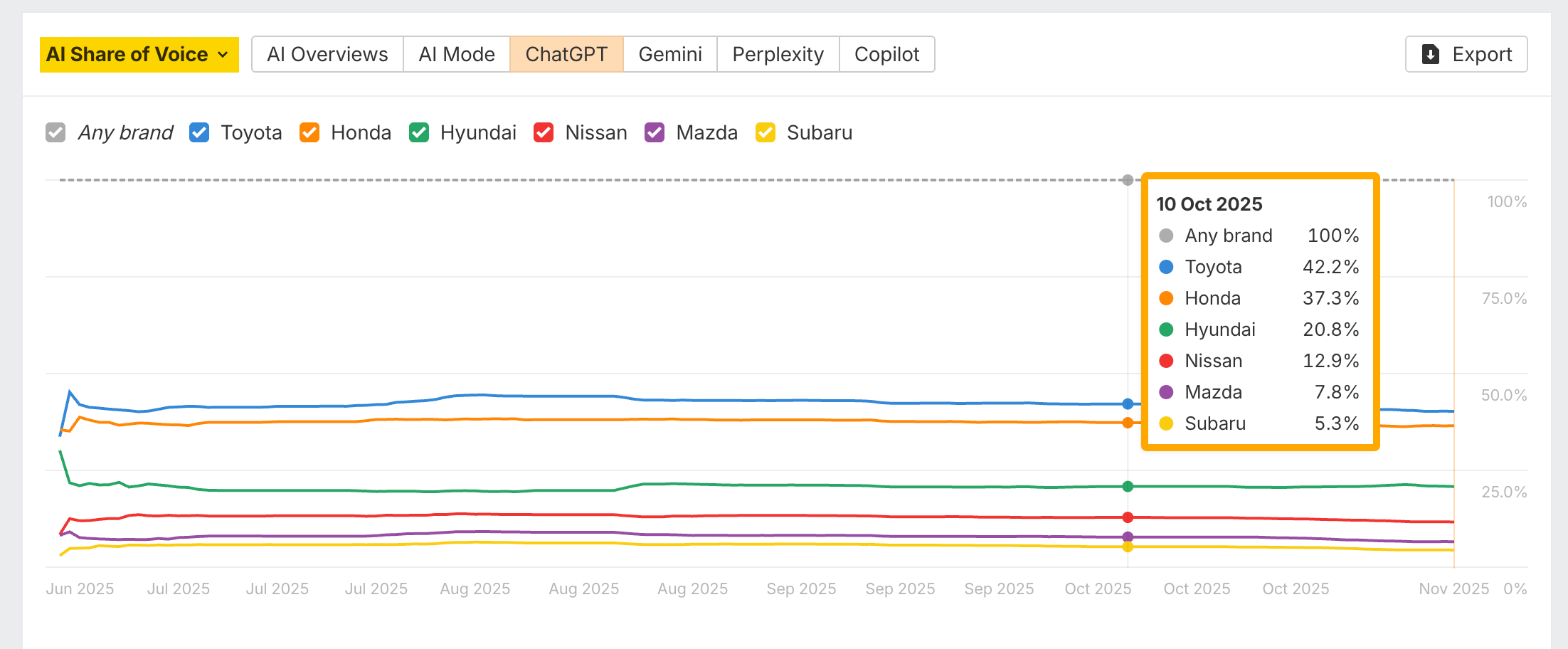
Task: Select the AI Mode tab
Action: coord(456,55)
